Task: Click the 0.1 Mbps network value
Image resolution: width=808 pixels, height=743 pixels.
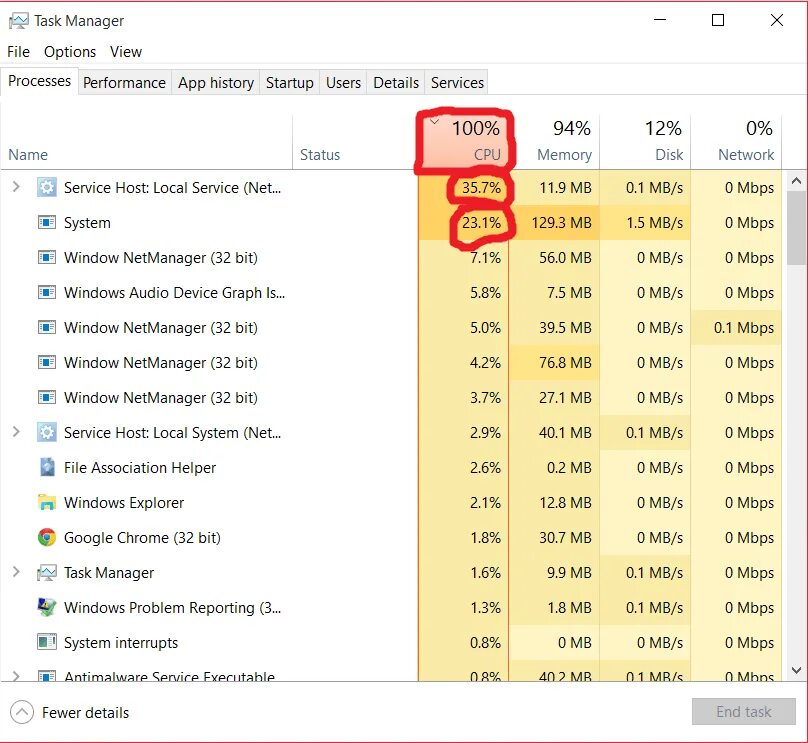Action: 744,328
